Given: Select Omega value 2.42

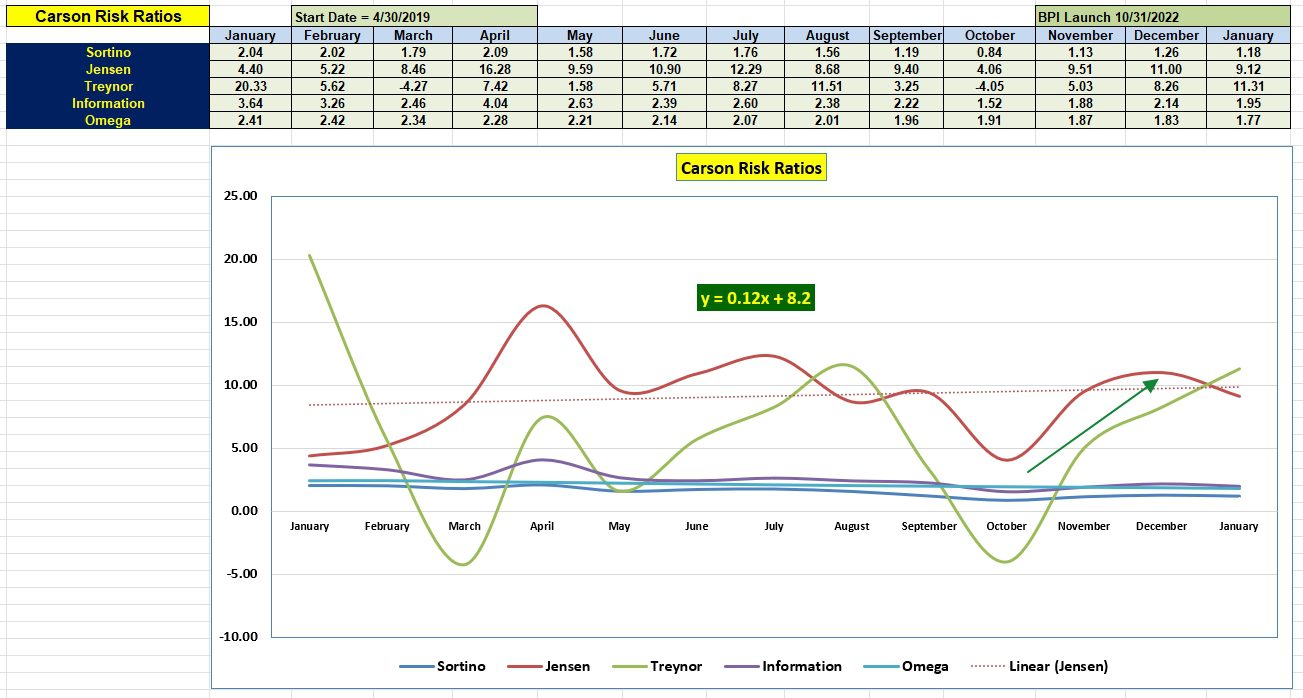Looking at the screenshot, I should (333, 120).
